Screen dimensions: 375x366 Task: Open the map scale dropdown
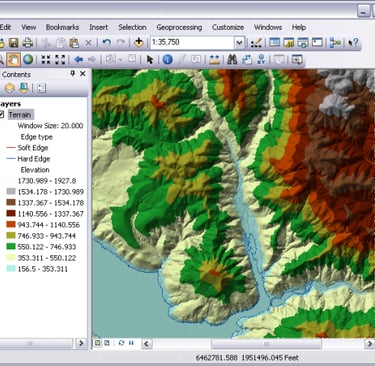pyautogui.click(x=239, y=43)
